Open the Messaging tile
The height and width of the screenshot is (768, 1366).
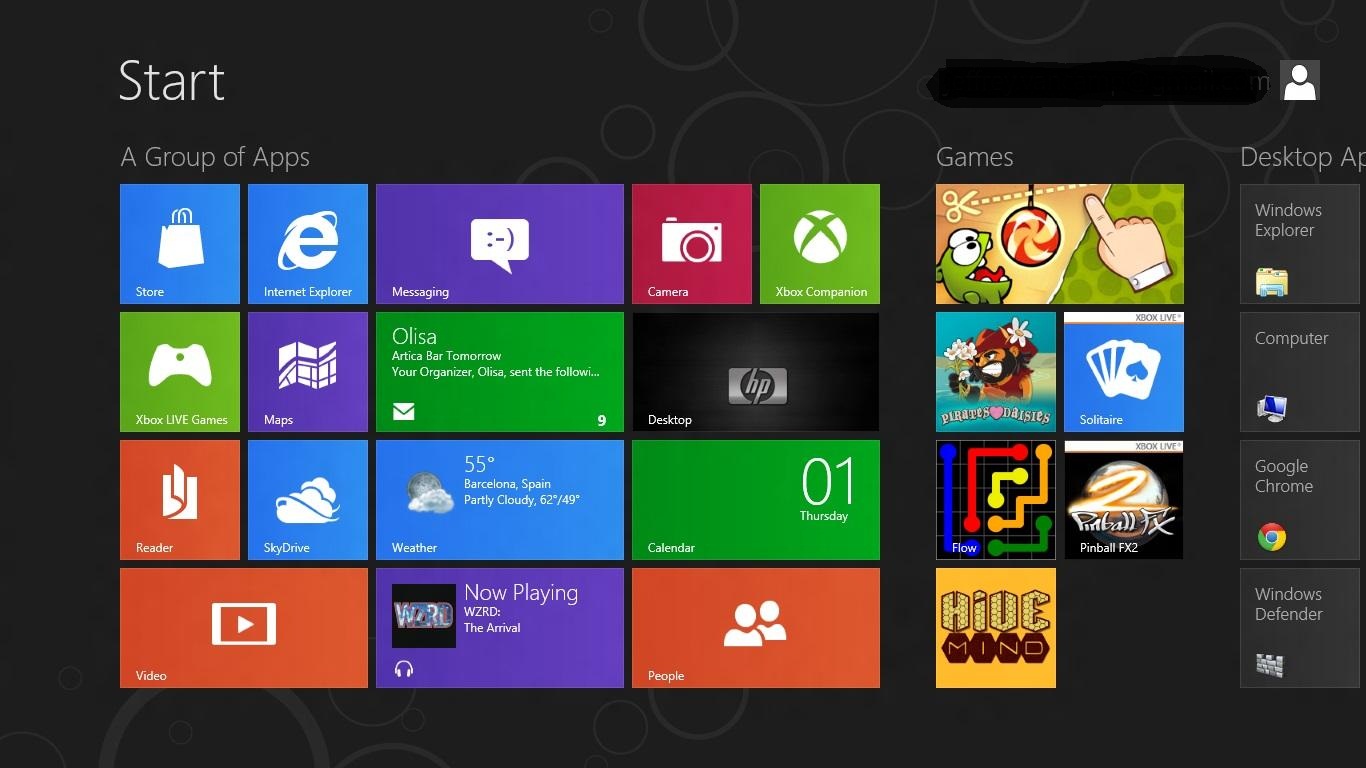500,244
